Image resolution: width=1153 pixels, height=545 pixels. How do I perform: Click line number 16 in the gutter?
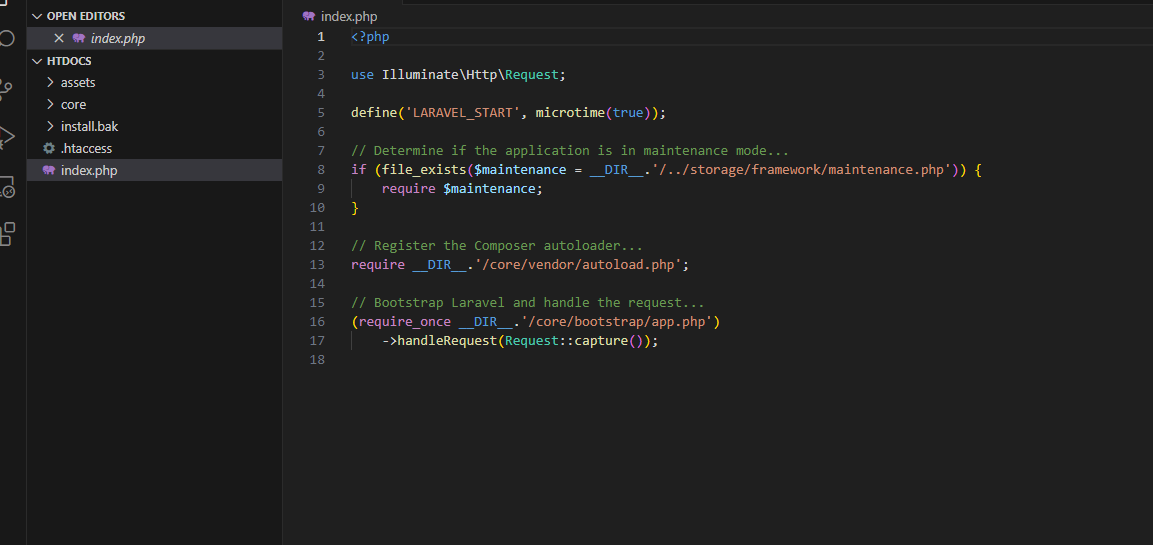317,321
